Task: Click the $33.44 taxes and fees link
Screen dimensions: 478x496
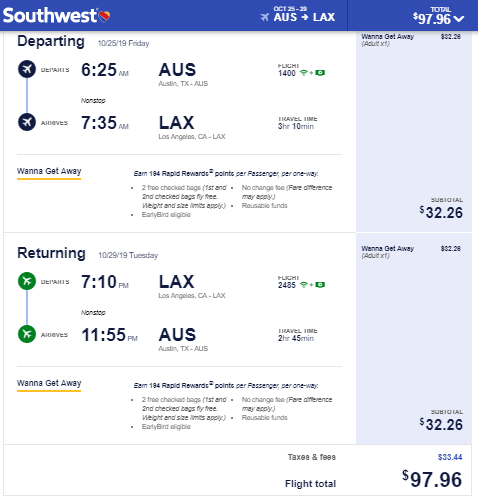Action: click(450, 457)
